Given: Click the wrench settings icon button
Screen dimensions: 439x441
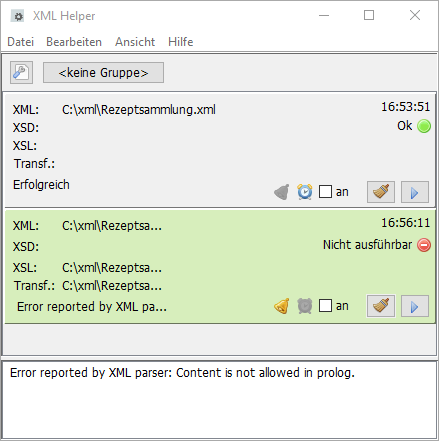Looking at the screenshot, I should coord(21,72).
